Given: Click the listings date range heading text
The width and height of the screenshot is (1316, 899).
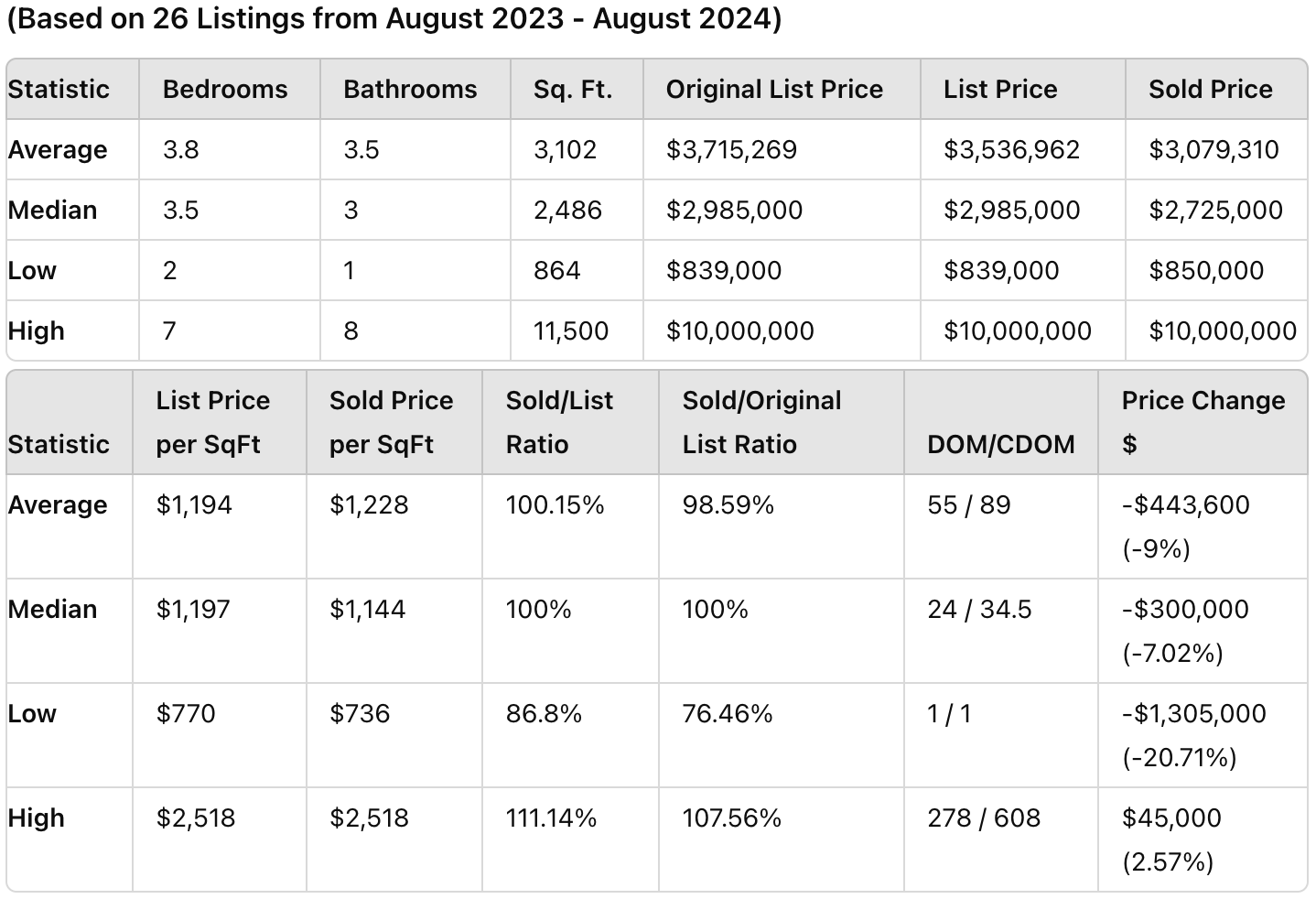Looking at the screenshot, I should click(394, 19).
